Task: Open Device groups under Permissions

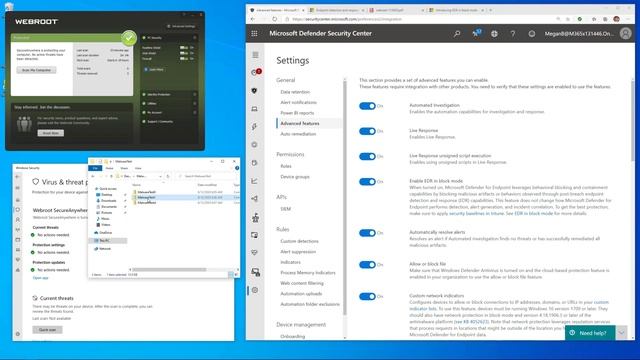Action: (295, 177)
